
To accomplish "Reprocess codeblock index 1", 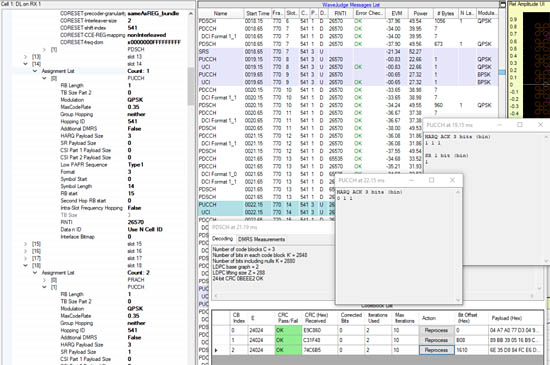I will click(436, 340).
